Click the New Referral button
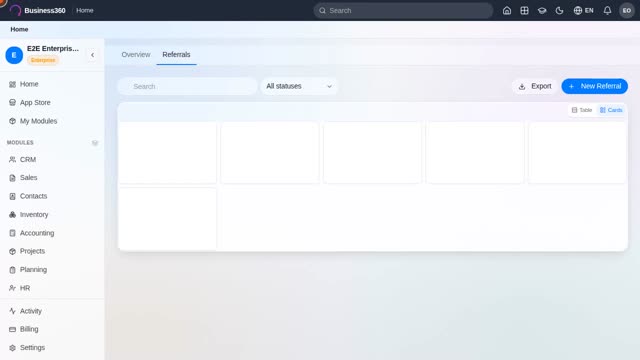Image resolution: width=640 pixels, height=360 pixels. [594, 86]
